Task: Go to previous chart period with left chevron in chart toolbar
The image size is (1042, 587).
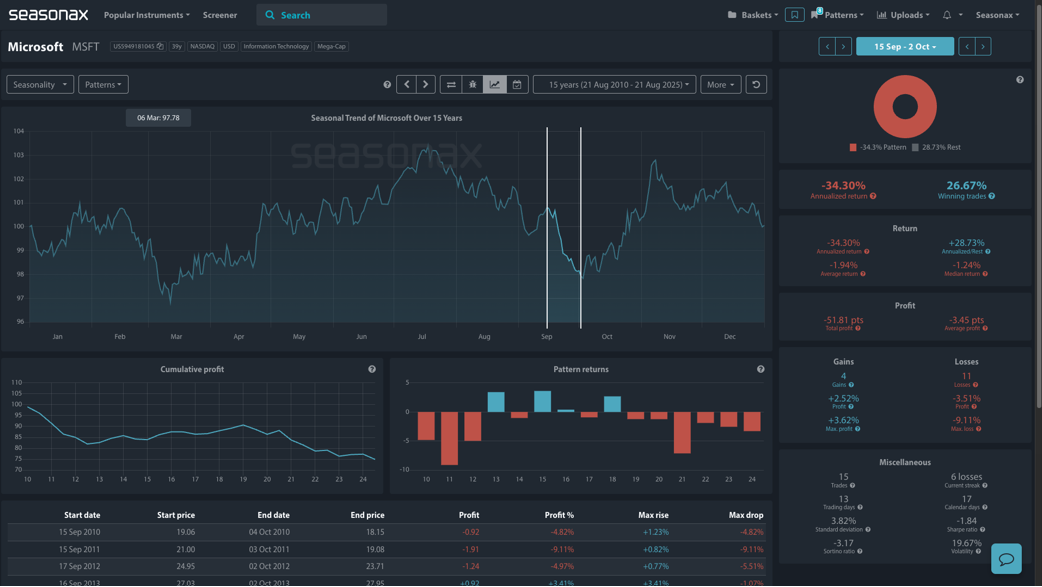Action: (407, 84)
